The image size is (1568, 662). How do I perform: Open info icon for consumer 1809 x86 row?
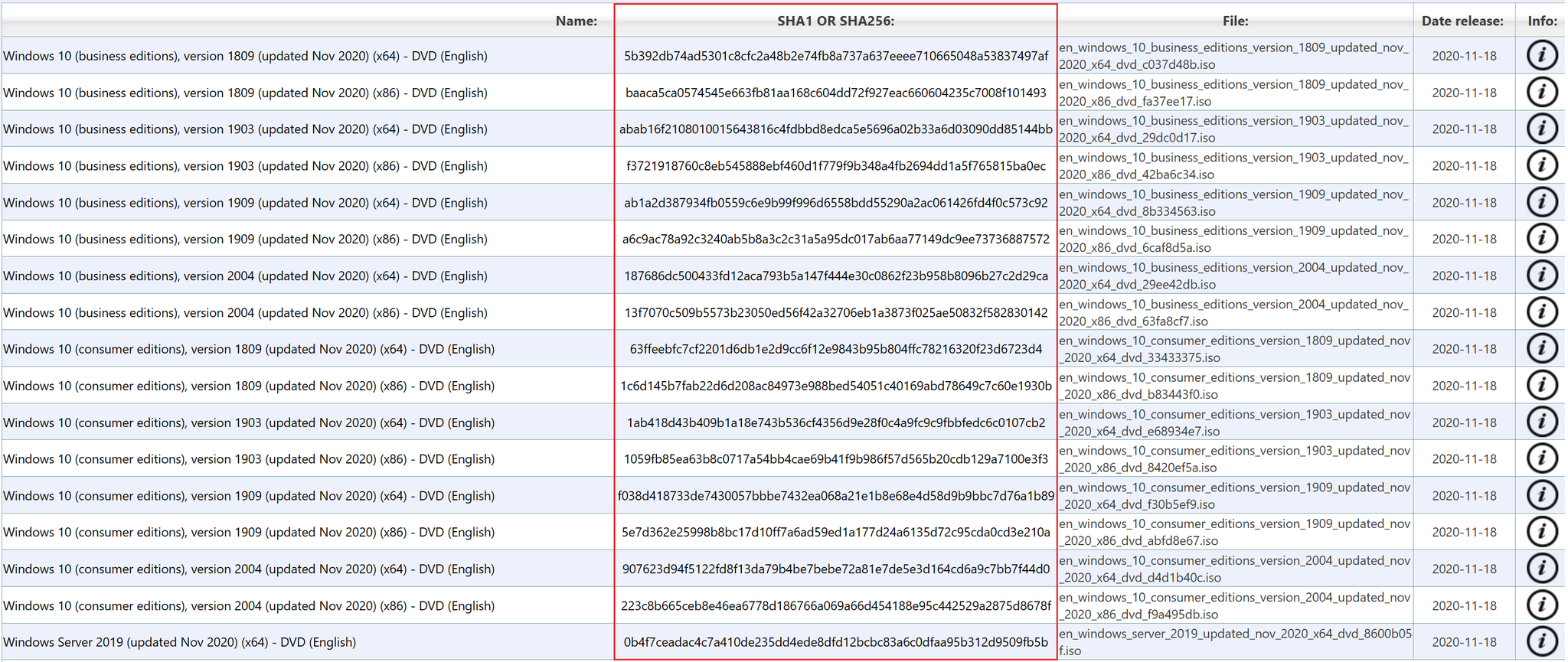(1542, 385)
